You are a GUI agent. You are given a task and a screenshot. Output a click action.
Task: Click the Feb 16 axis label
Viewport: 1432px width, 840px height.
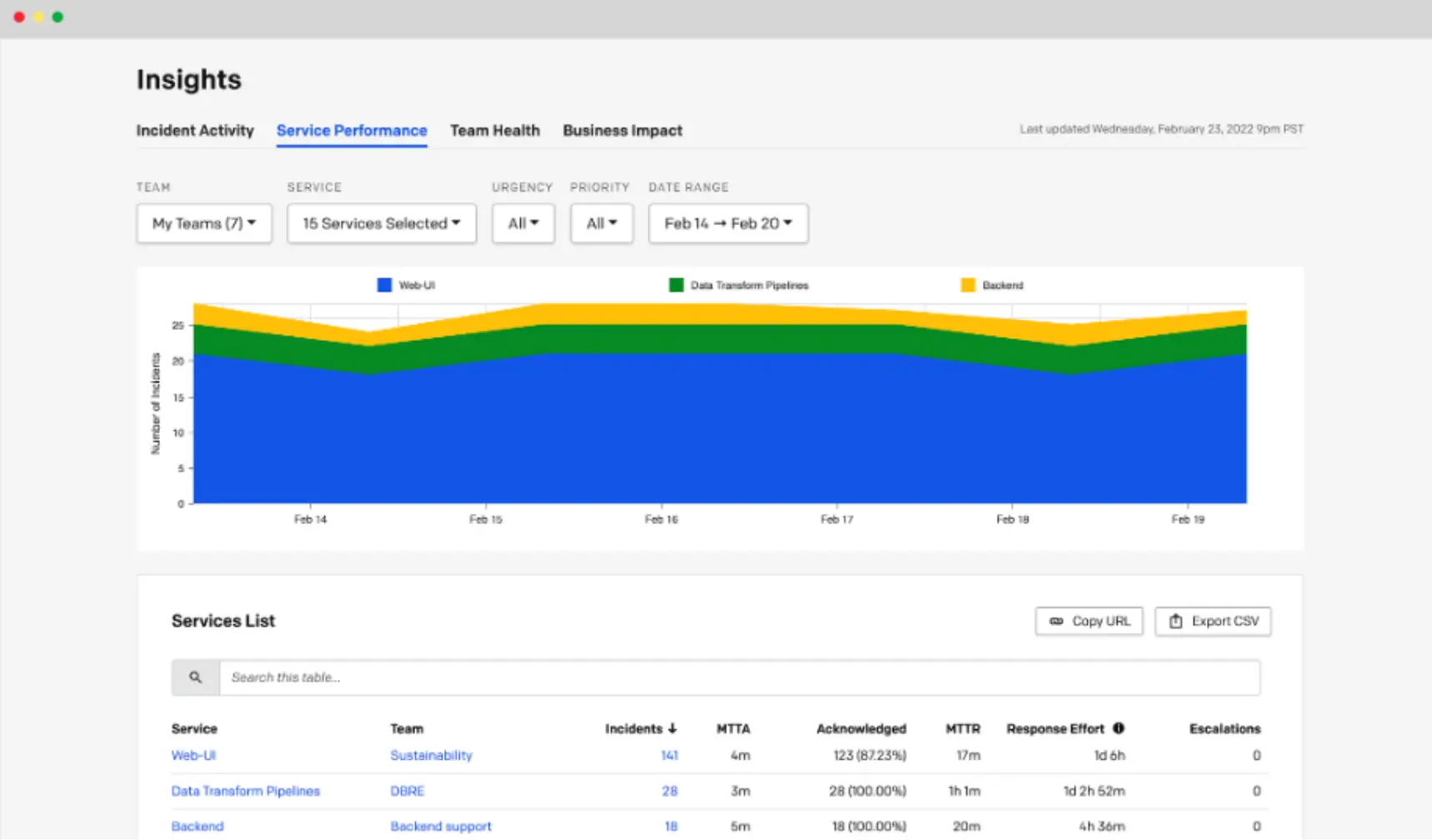pyautogui.click(x=662, y=519)
